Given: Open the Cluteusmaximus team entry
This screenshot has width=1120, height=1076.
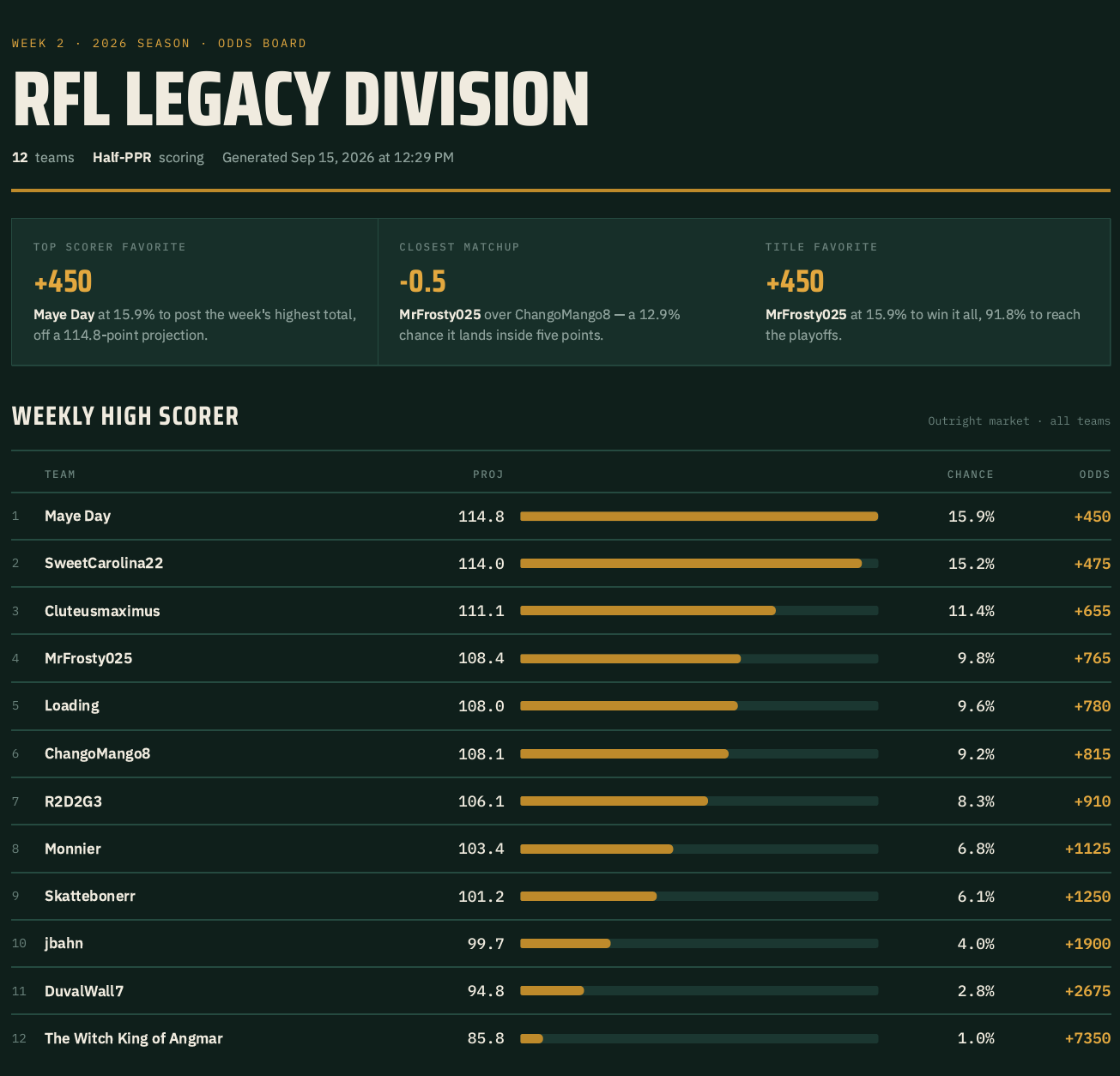Looking at the screenshot, I should pyautogui.click(x=102, y=611).
